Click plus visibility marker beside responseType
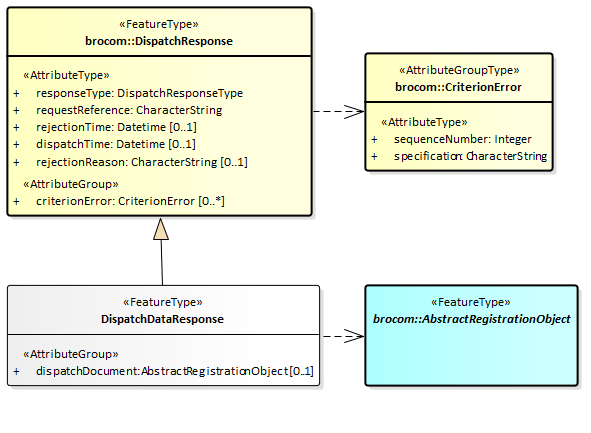Viewport: 591px width, 433px height. (16, 93)
